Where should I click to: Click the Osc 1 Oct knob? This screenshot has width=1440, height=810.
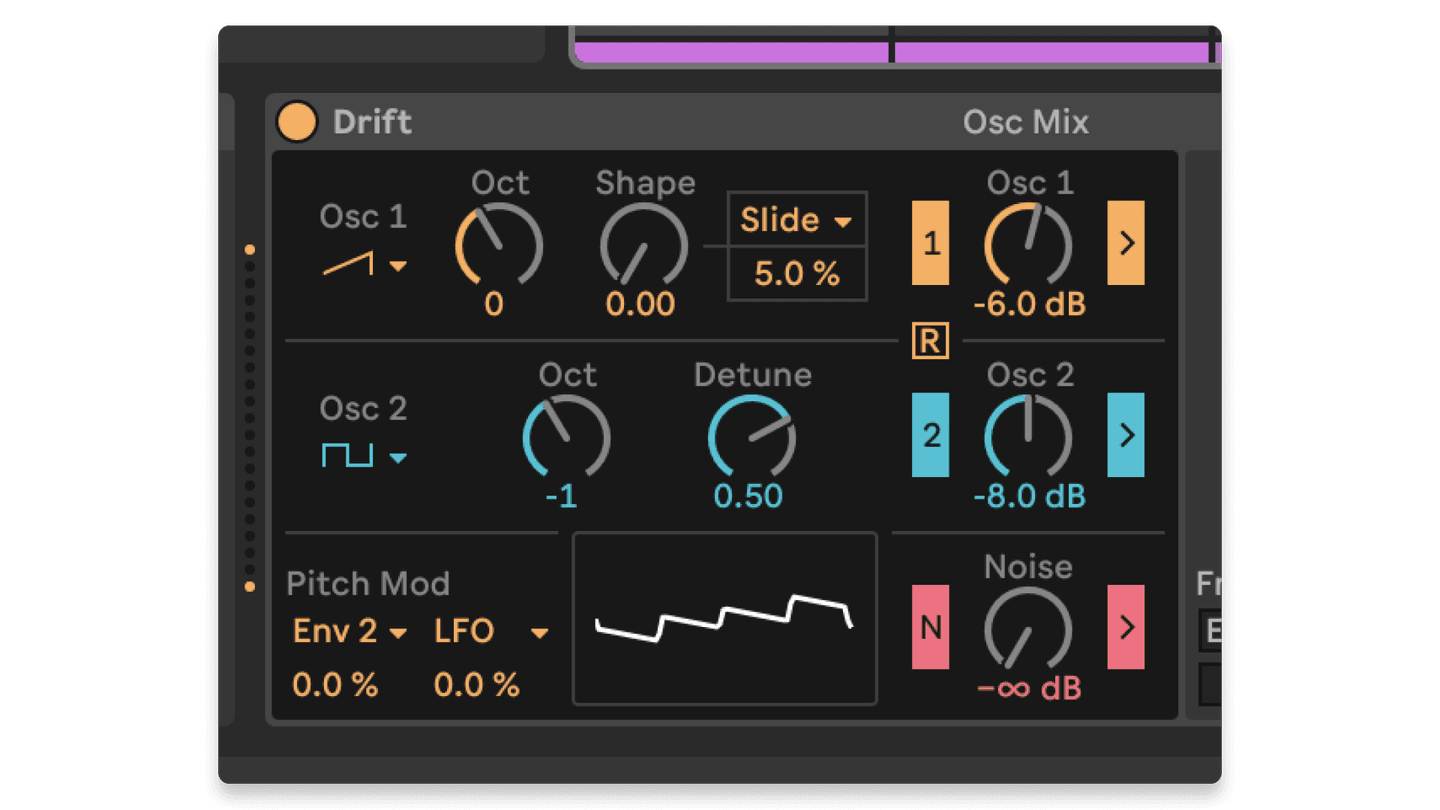tap(498, 246)
